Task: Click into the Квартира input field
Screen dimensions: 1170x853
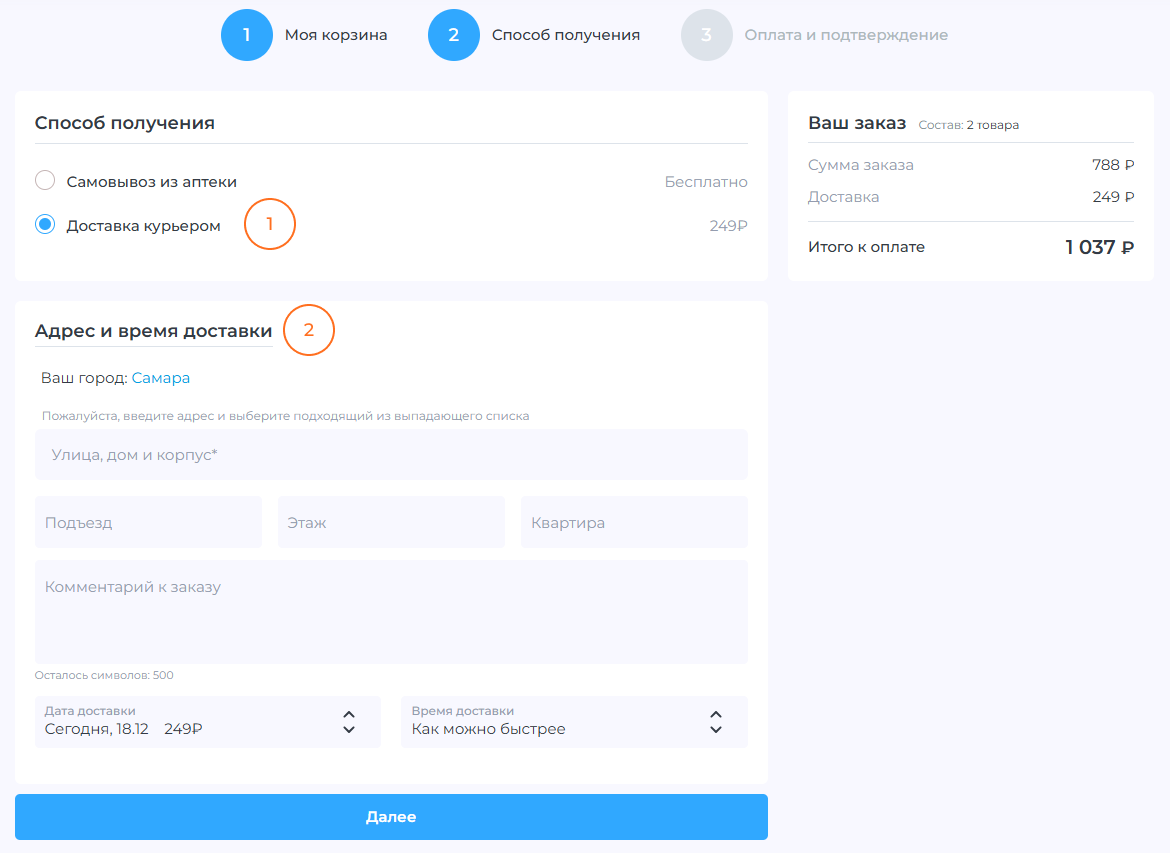Action: coord(634,522)
